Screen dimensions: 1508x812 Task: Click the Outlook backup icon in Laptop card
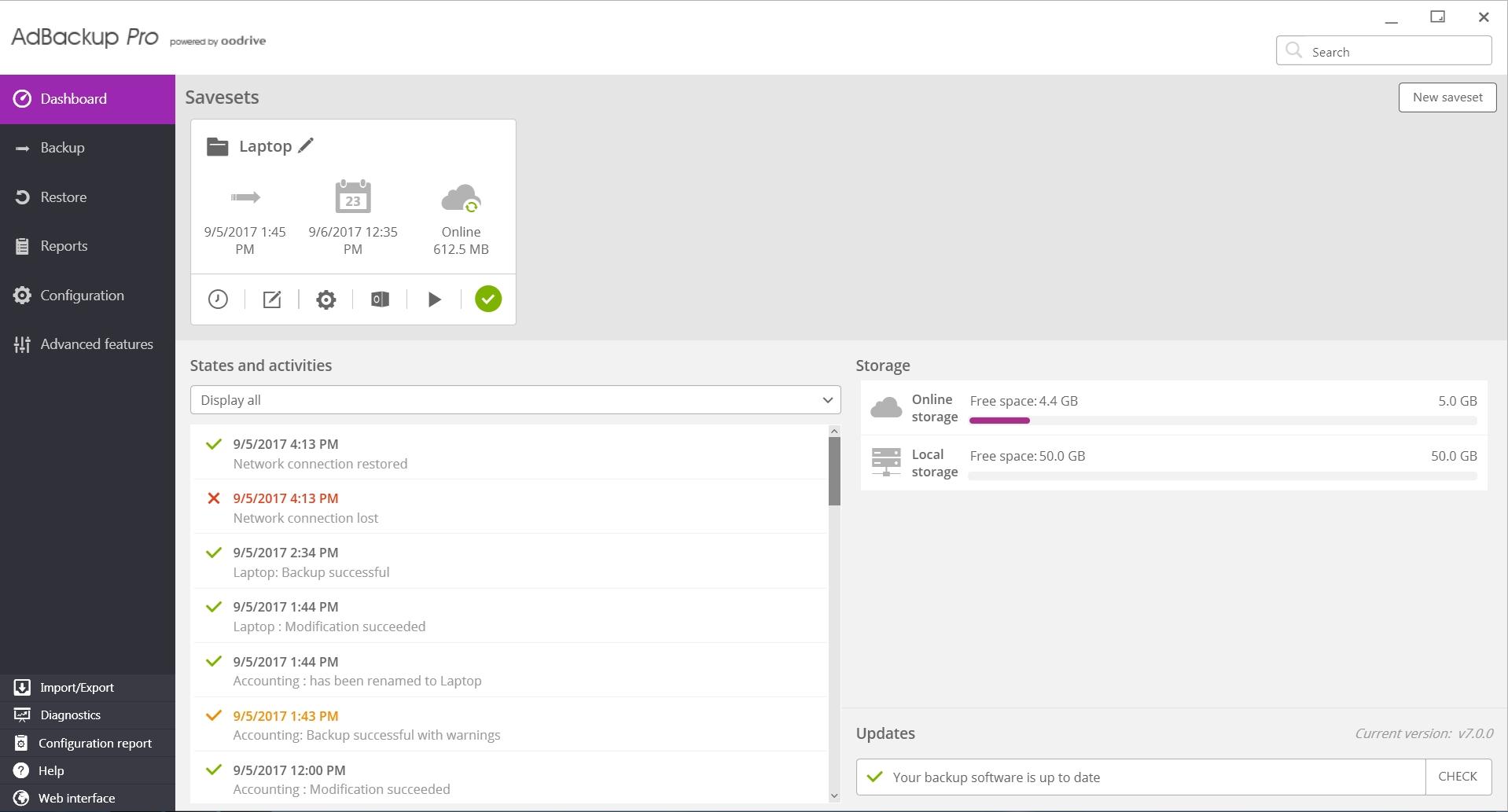380,299
